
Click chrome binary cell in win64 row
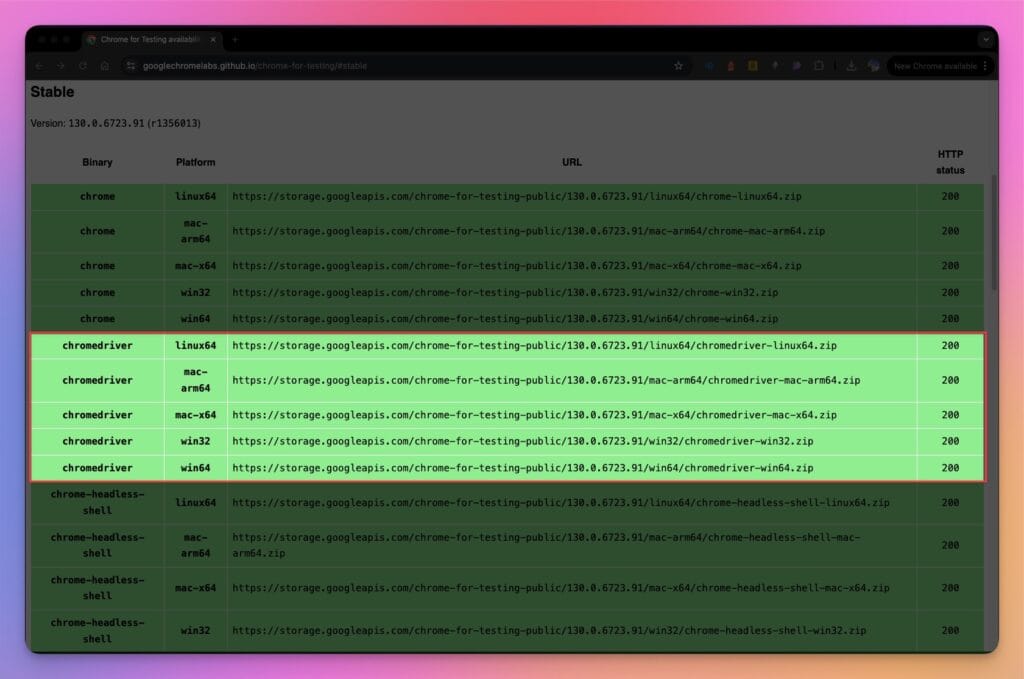point(97,319)
